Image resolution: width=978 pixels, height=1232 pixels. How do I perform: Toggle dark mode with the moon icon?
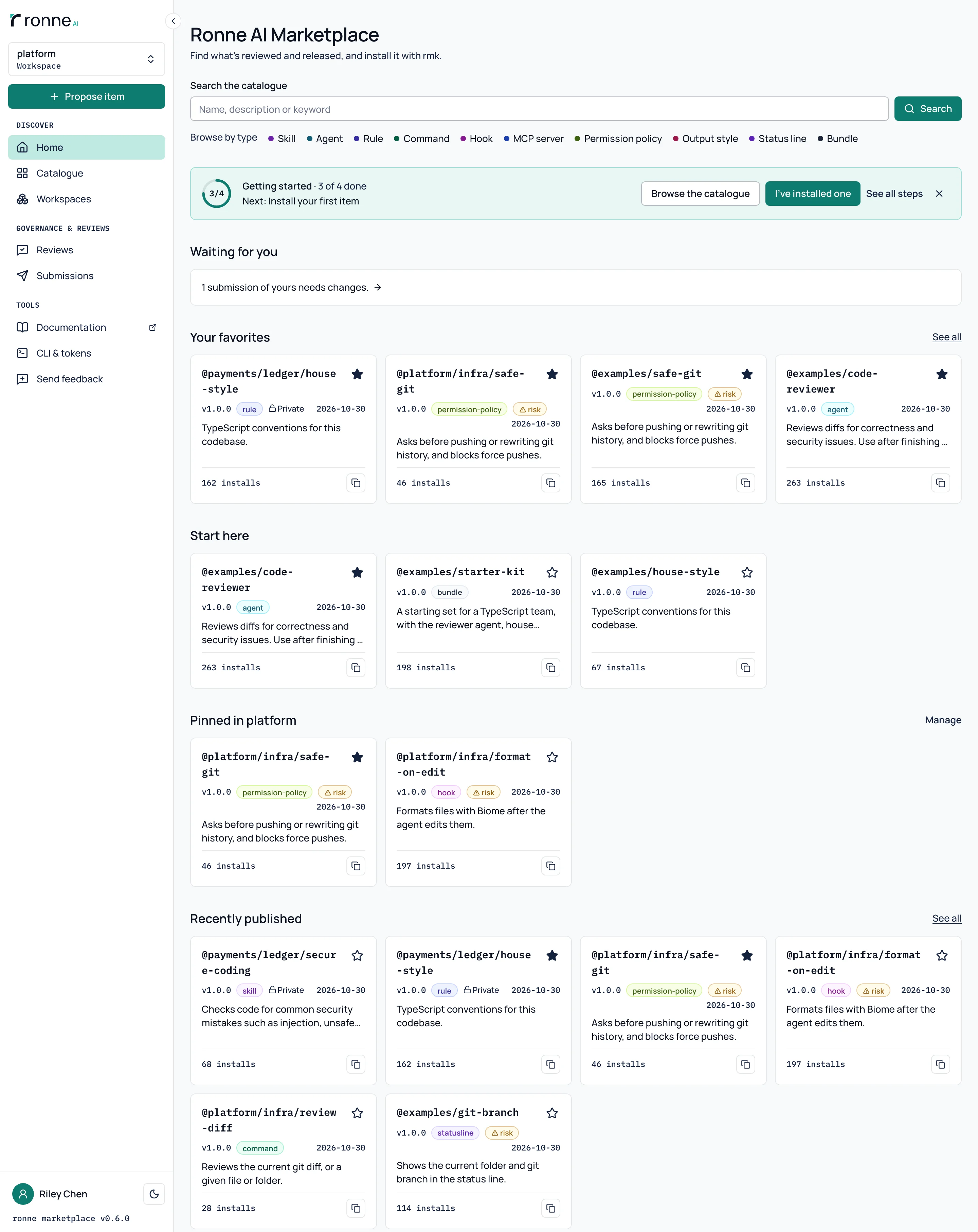(x=154, y=1194)
